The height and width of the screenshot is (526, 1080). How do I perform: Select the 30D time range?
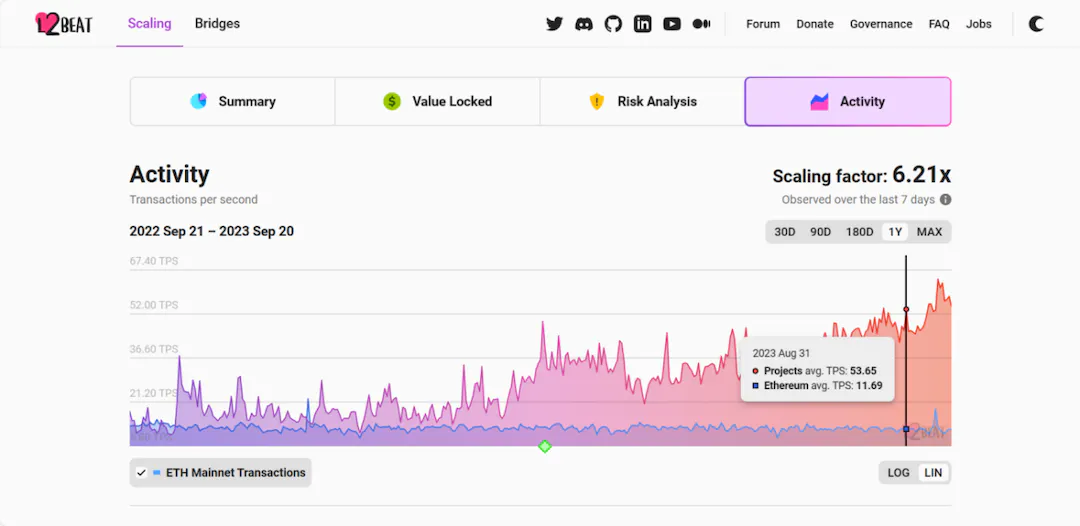(785, 232)
